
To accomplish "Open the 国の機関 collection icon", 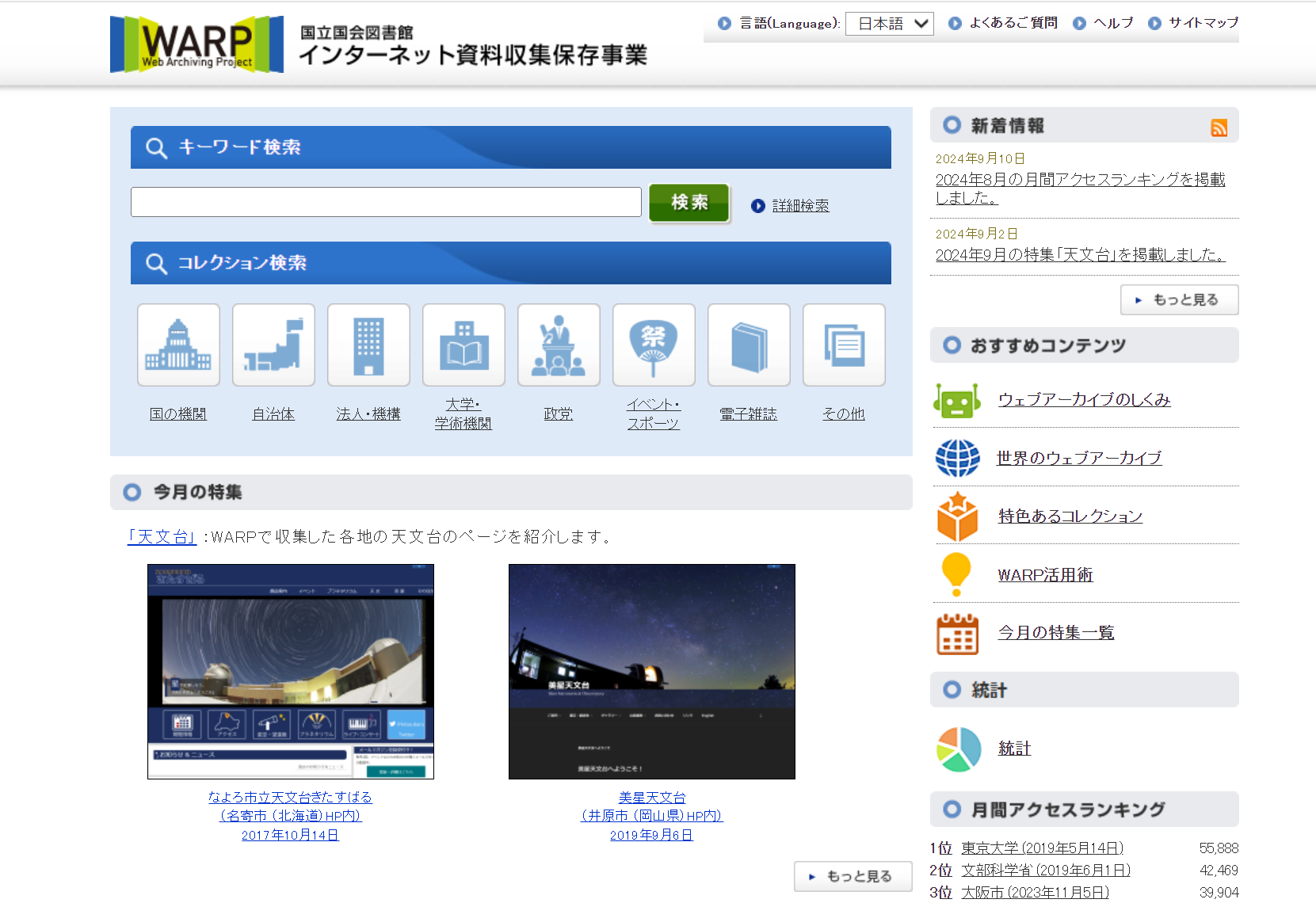I will 178,345.
